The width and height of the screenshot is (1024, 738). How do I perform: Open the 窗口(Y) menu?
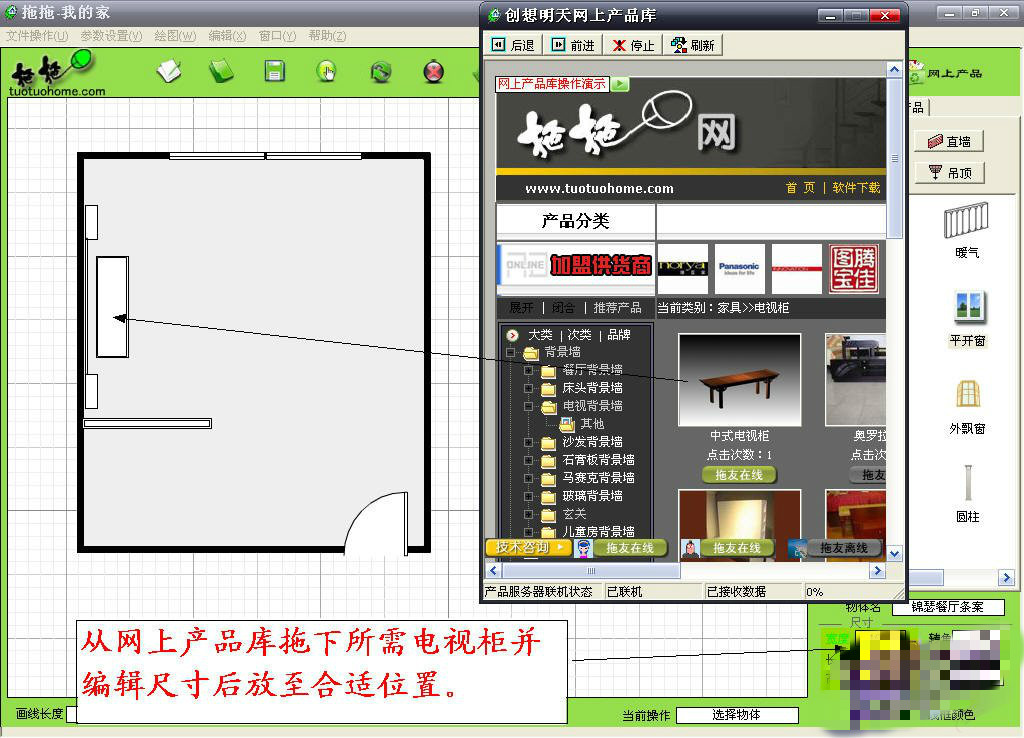pos(278,36)
